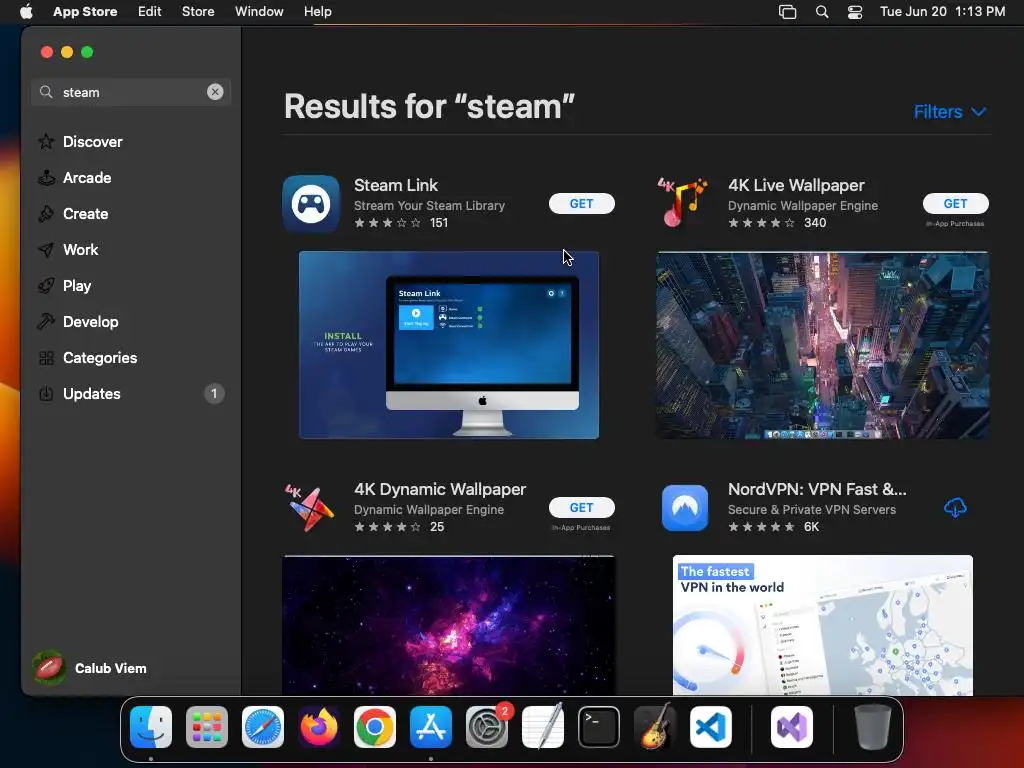Click the App Store Dock icon
The height and width of the screenshot is (768, 1024).
point(431,727)
